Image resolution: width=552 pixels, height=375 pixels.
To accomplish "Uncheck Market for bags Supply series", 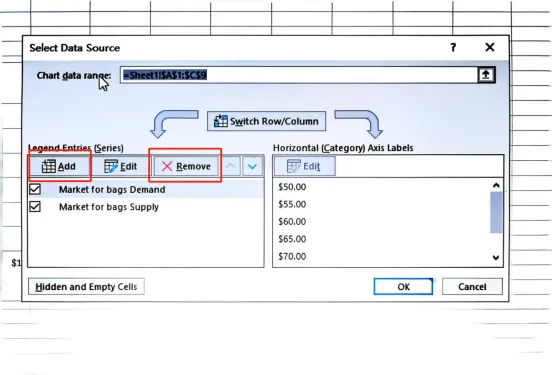I will pos(35,206).
